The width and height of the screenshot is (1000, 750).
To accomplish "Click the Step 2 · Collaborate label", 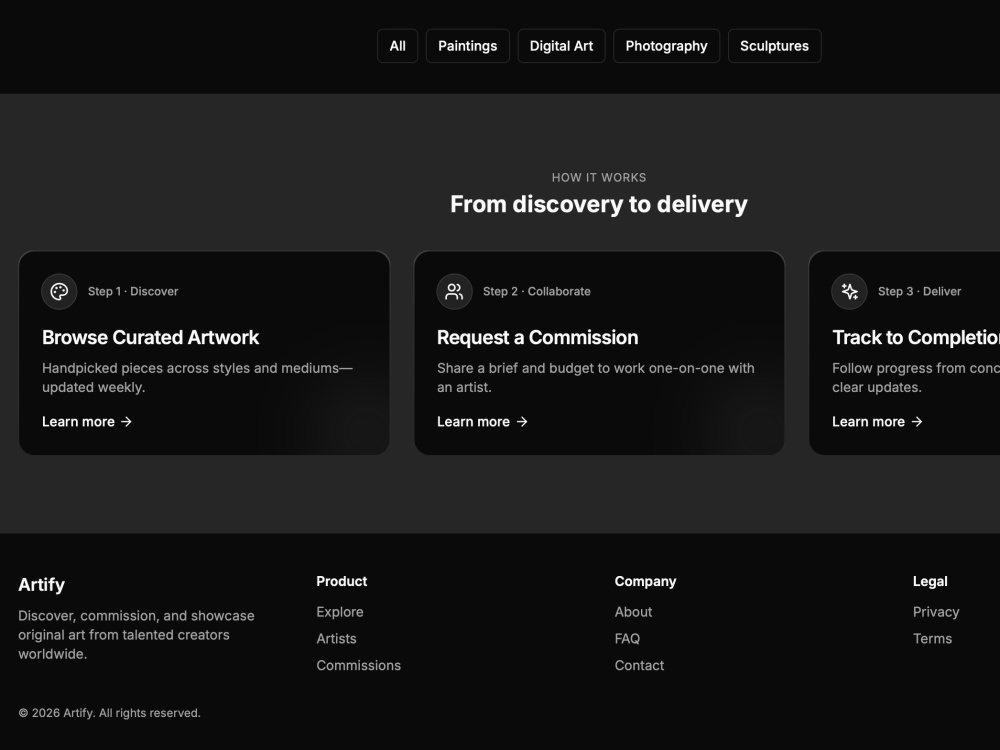I will [x=536, y=291].
